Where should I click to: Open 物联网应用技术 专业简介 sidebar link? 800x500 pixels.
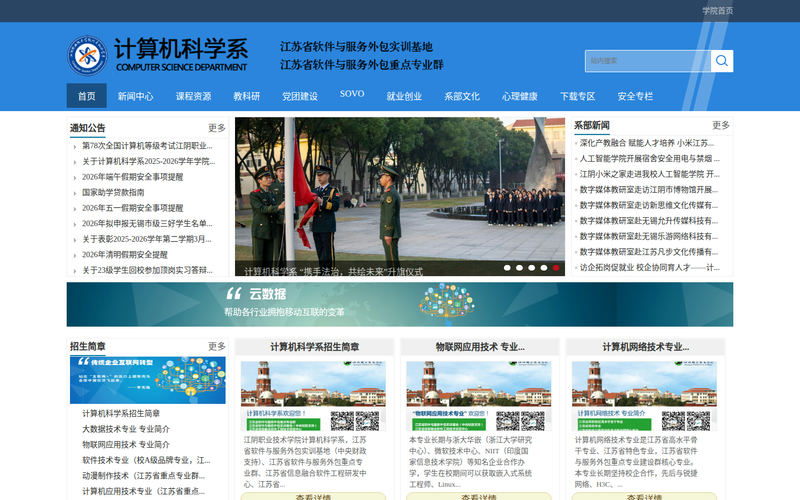pos(126,444)
